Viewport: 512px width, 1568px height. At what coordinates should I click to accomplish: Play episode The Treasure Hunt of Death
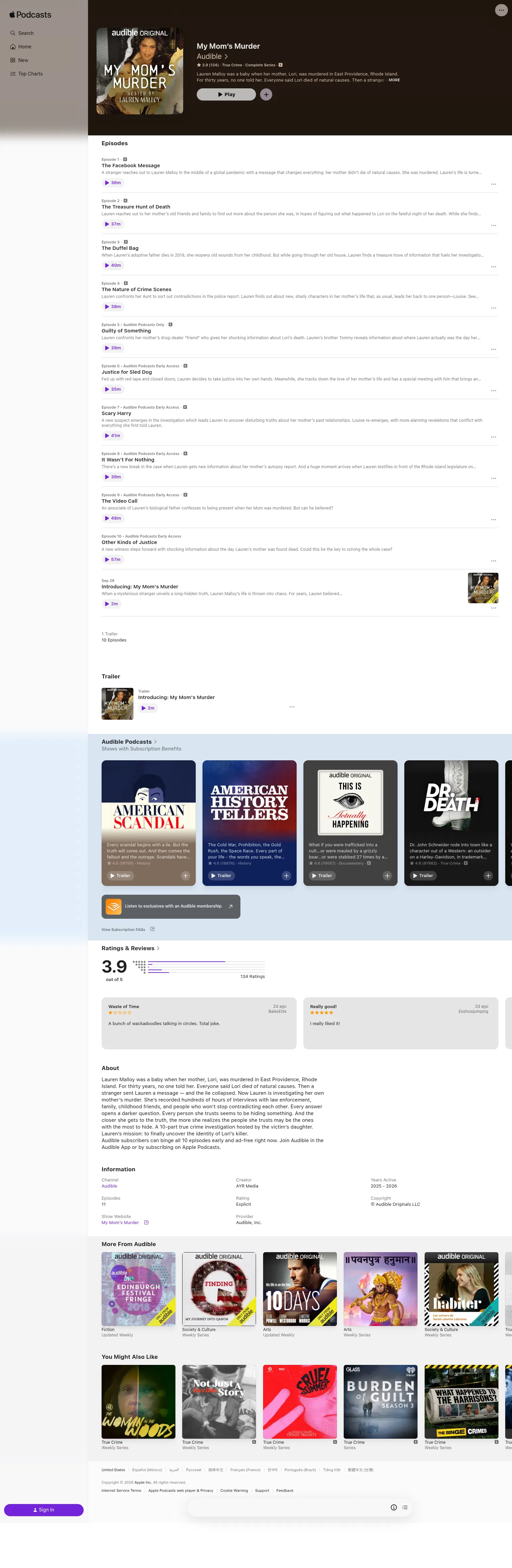pyautogui.click(x=113, y=224)
